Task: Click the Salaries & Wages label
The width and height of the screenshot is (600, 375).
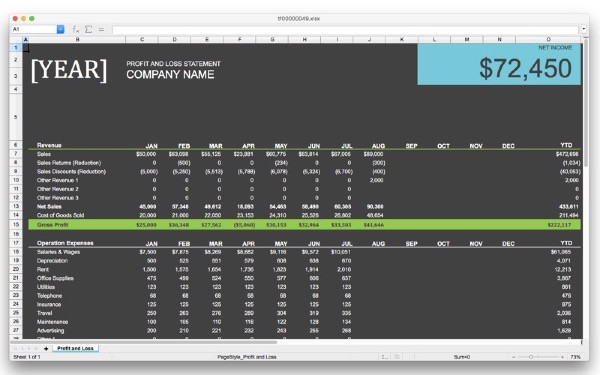Action: 58,252
